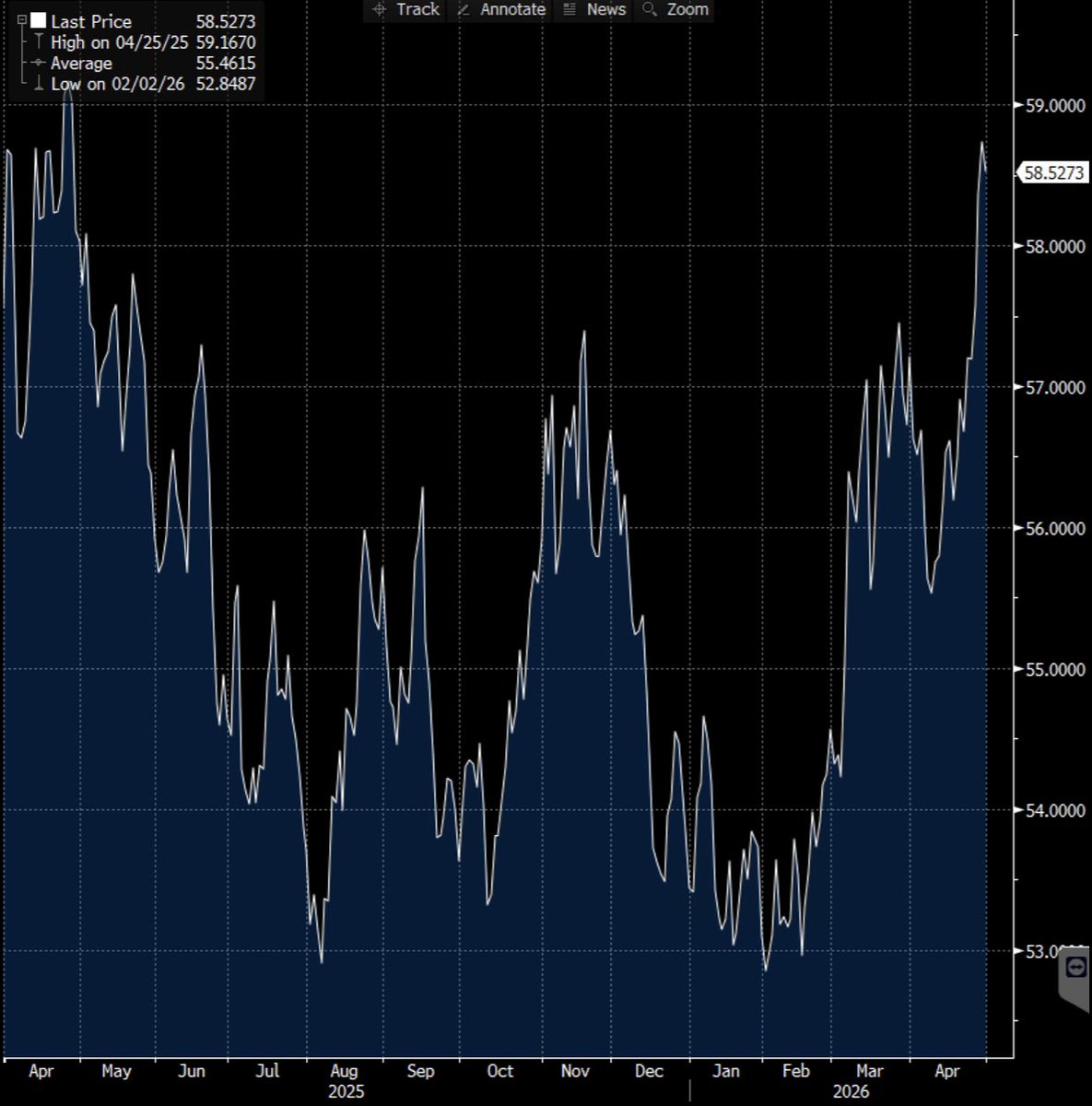
Task: Click the Nov x-axis label
Action: 575,1071
